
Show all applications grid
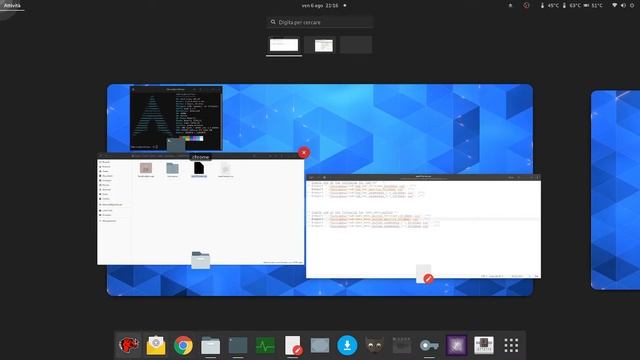point(511,345)
